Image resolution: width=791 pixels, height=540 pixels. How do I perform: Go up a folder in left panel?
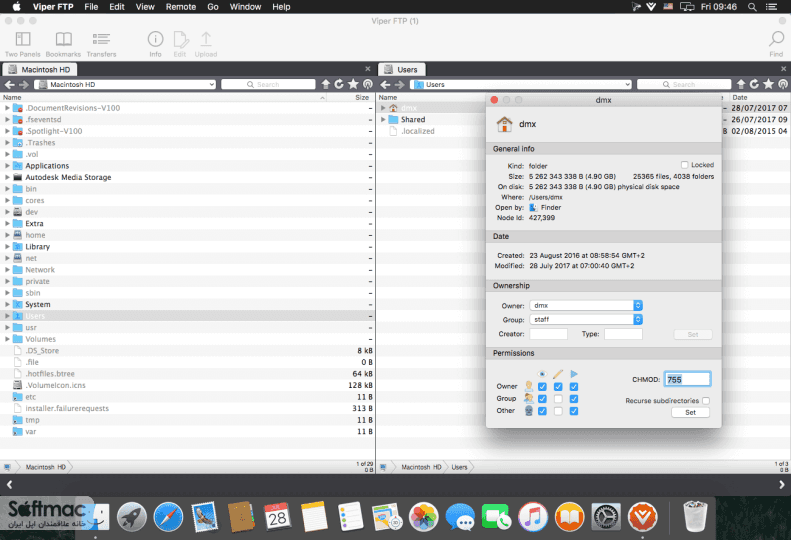click(x=326, y=84)
